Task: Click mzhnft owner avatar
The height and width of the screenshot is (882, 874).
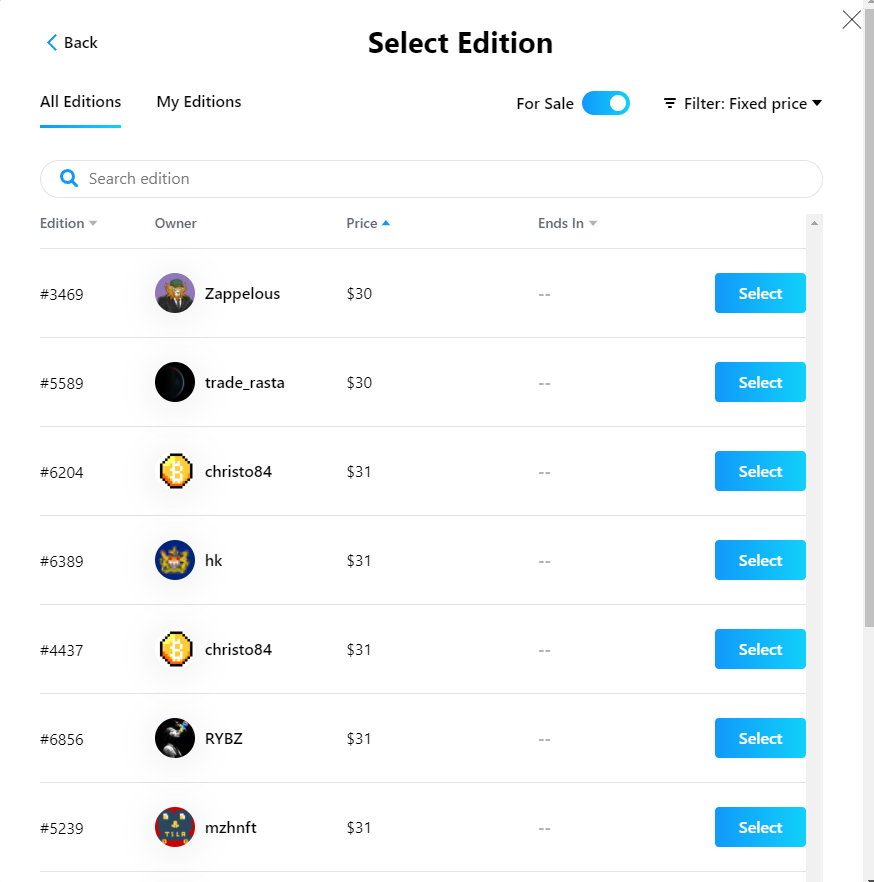Action: click(x=175, y=827)
